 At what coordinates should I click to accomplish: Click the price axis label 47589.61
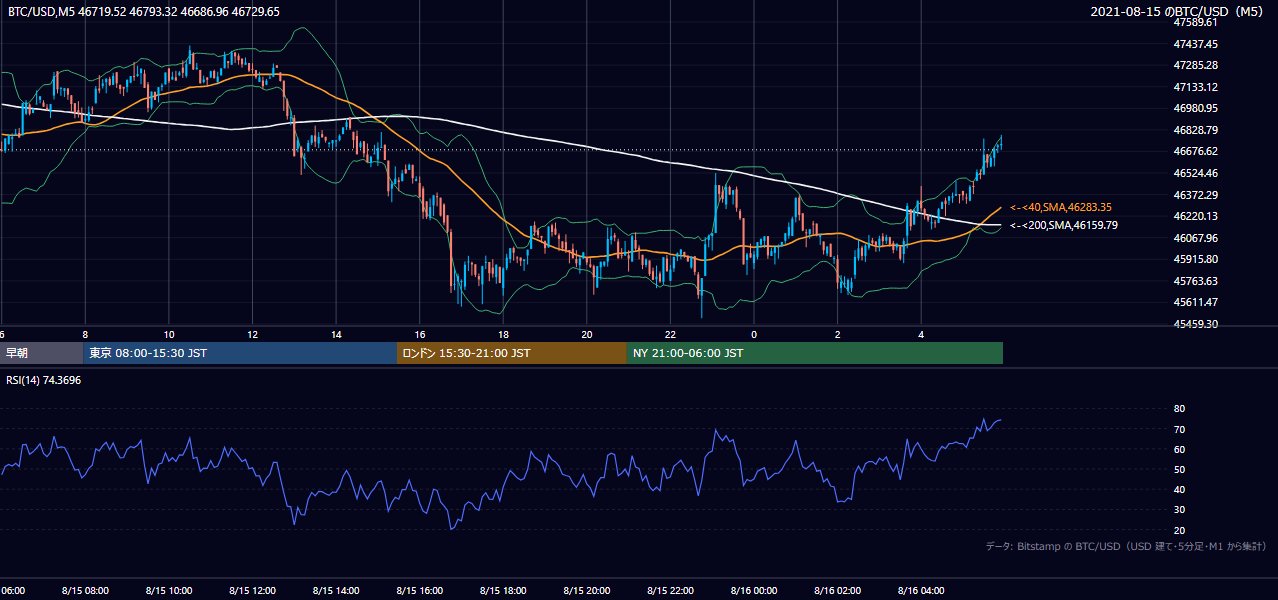(x=1195, y=22)
